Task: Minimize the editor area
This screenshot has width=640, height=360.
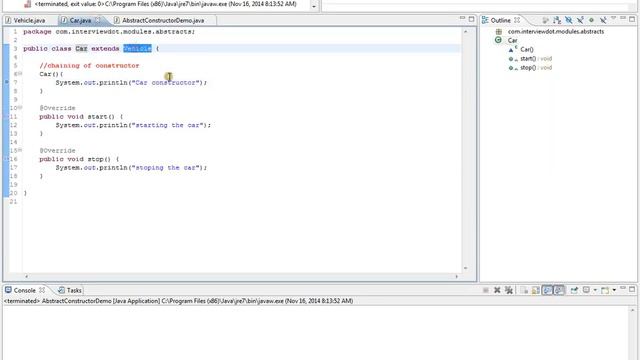Action: click(462, 18)
